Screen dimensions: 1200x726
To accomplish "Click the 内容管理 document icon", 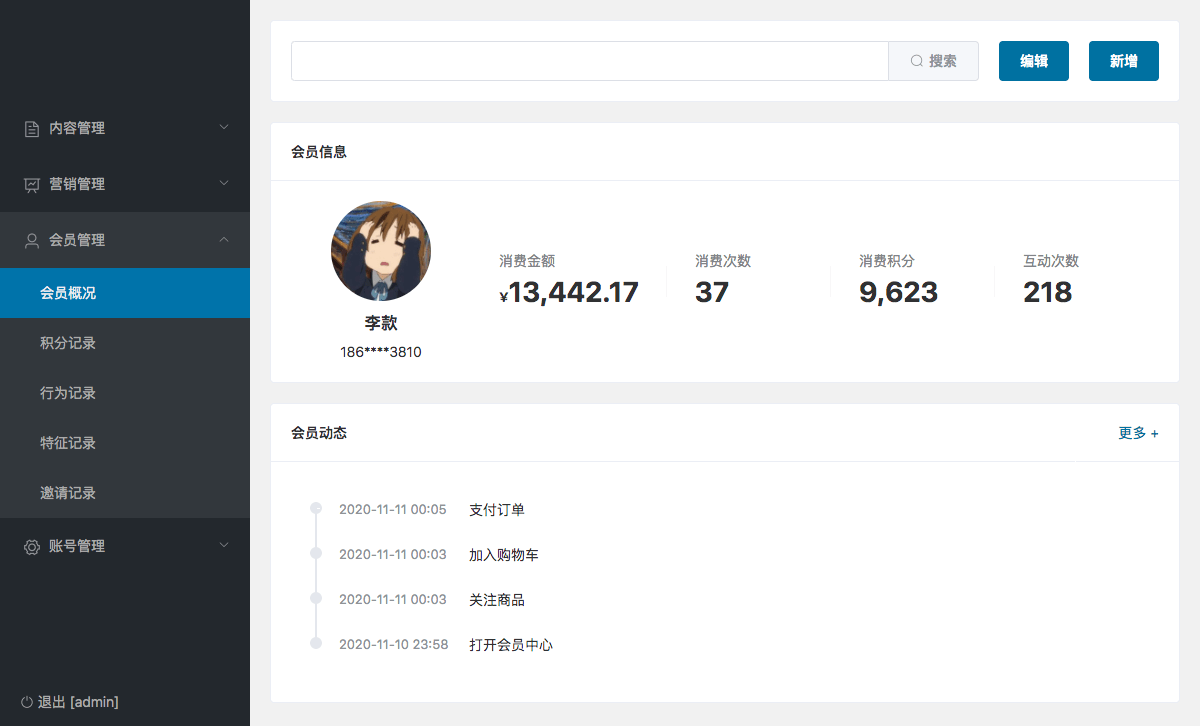I will click(32, 128).
